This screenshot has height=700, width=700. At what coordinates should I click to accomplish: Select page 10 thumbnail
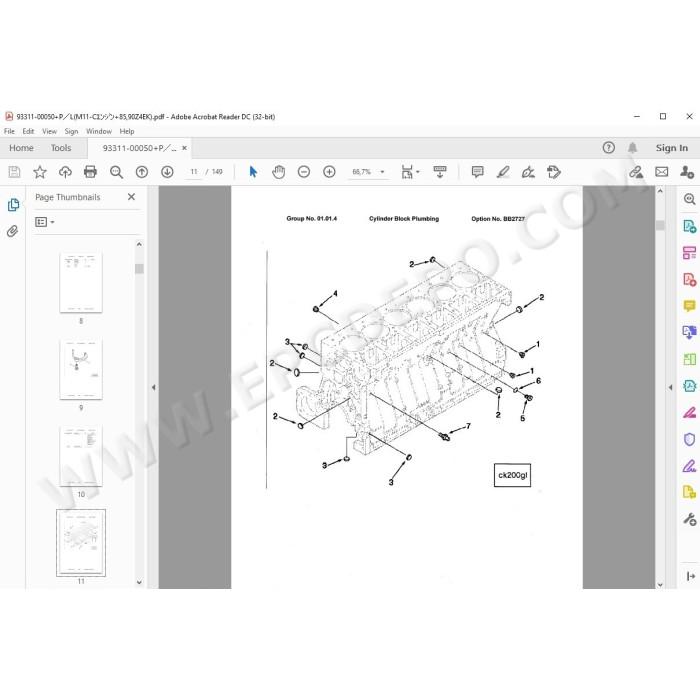pyautogui.click(x=81, y=456)
